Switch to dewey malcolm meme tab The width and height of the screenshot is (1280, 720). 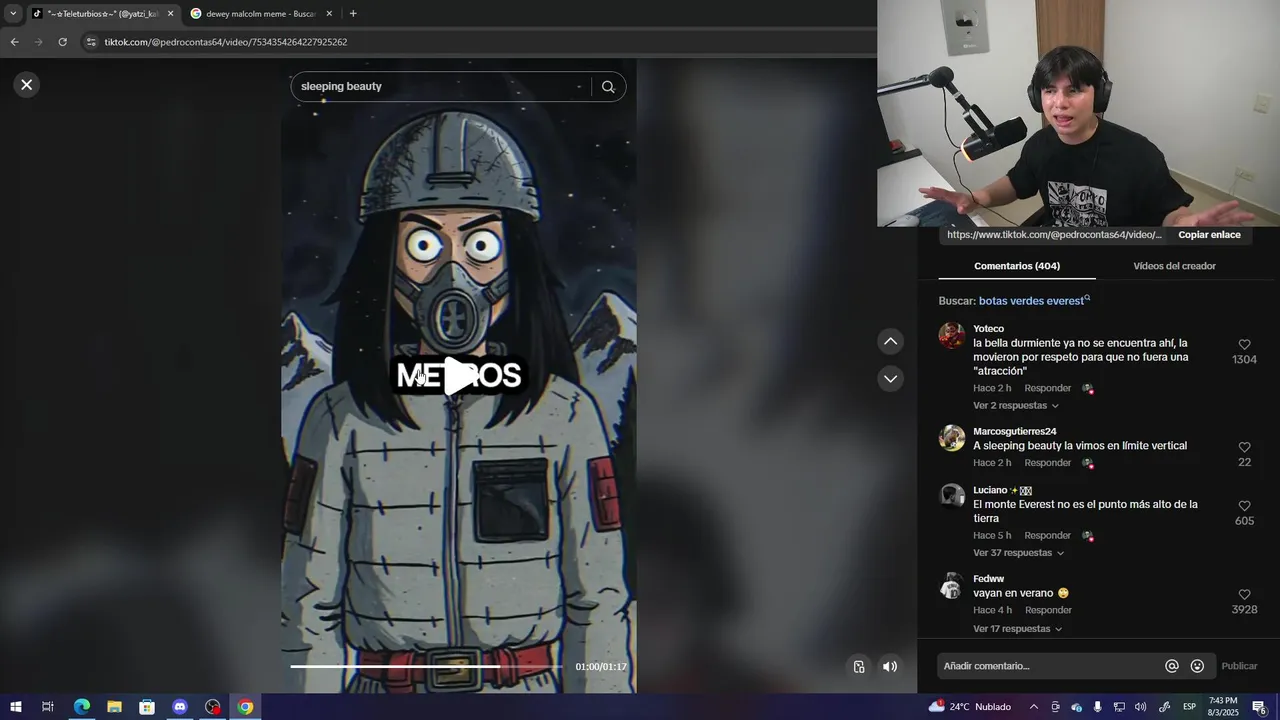(x=260, y=14)
